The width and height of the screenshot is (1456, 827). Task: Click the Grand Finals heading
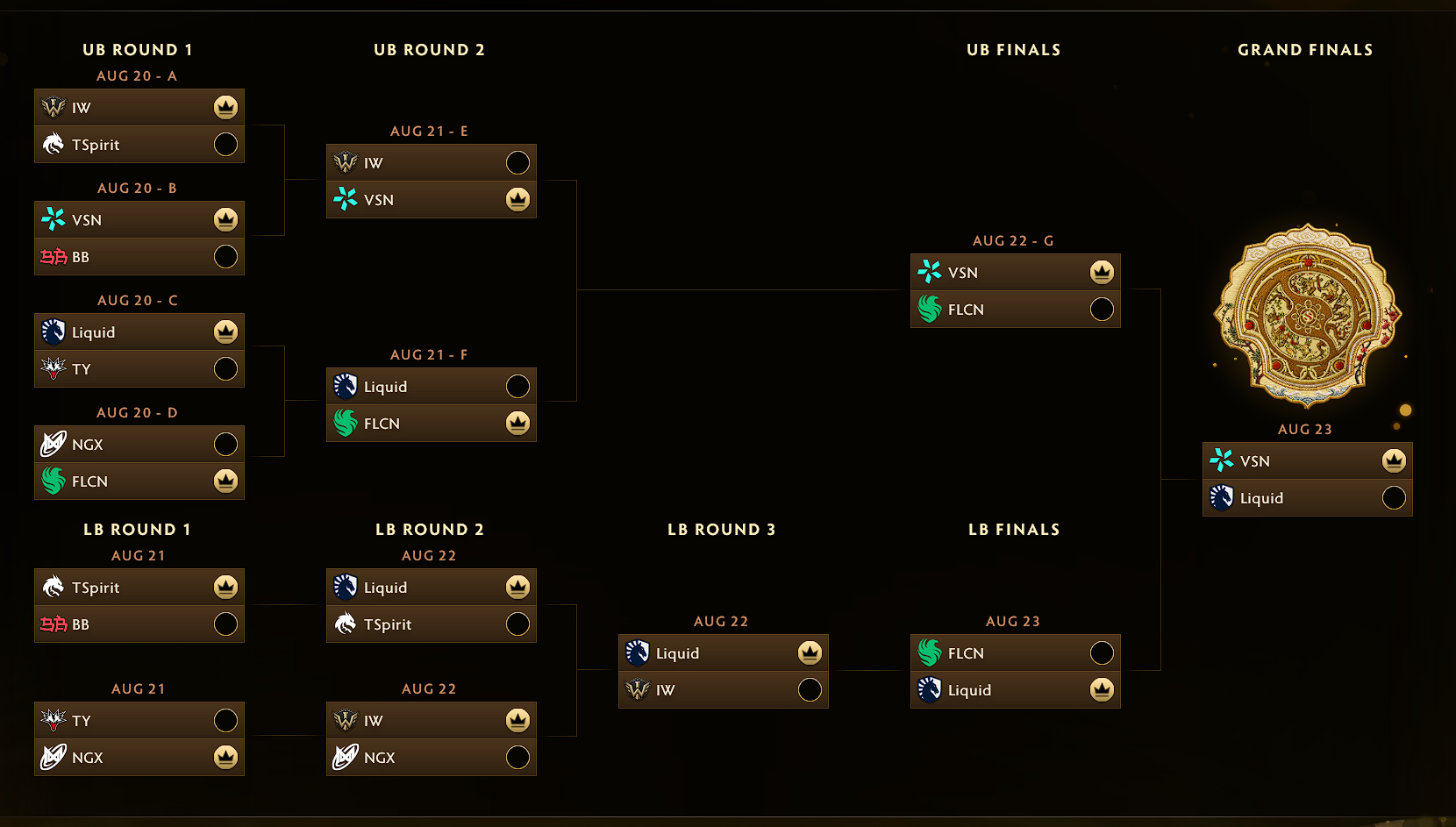click(1305, 50)
